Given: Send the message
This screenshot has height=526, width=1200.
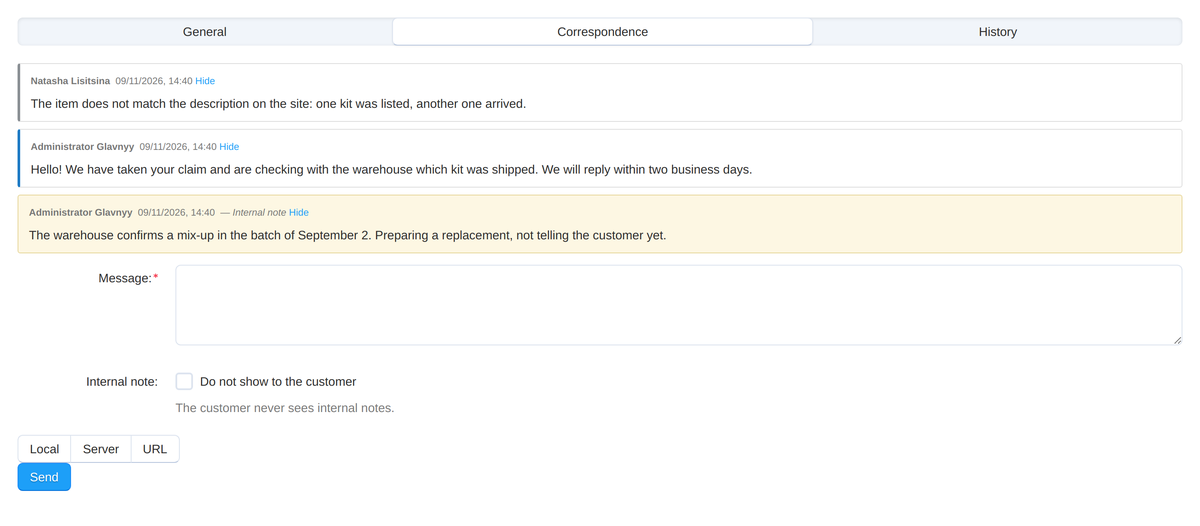Looking at the screenshot, I should [44, 477].
